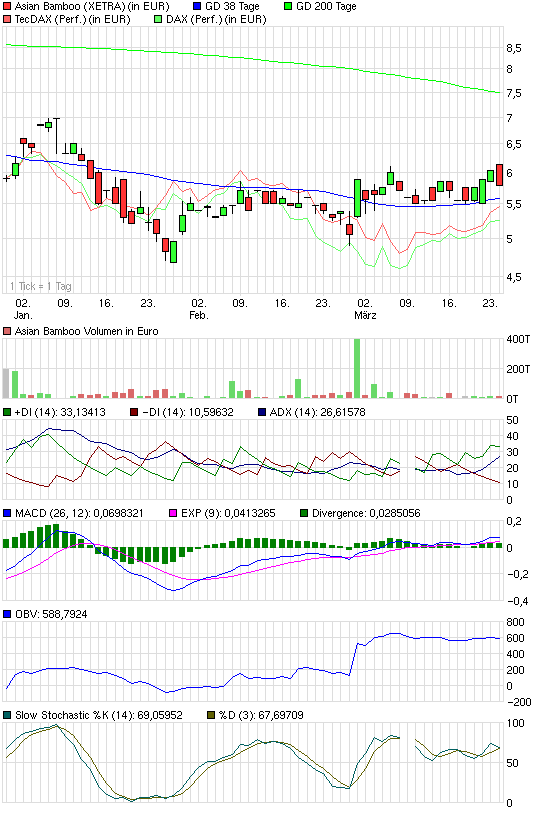Click the grey first volume bar
The image size is (545, 824).
pos(6,383)
